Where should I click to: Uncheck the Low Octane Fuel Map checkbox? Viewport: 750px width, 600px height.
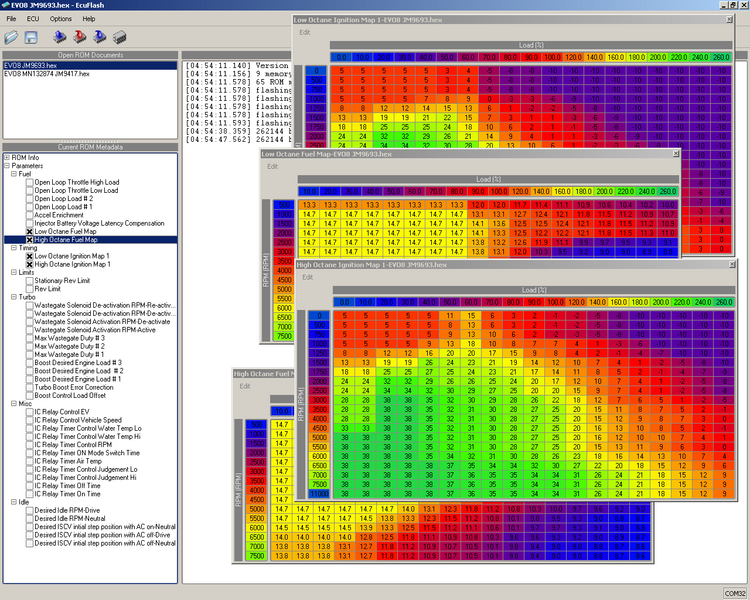(30, 231)
